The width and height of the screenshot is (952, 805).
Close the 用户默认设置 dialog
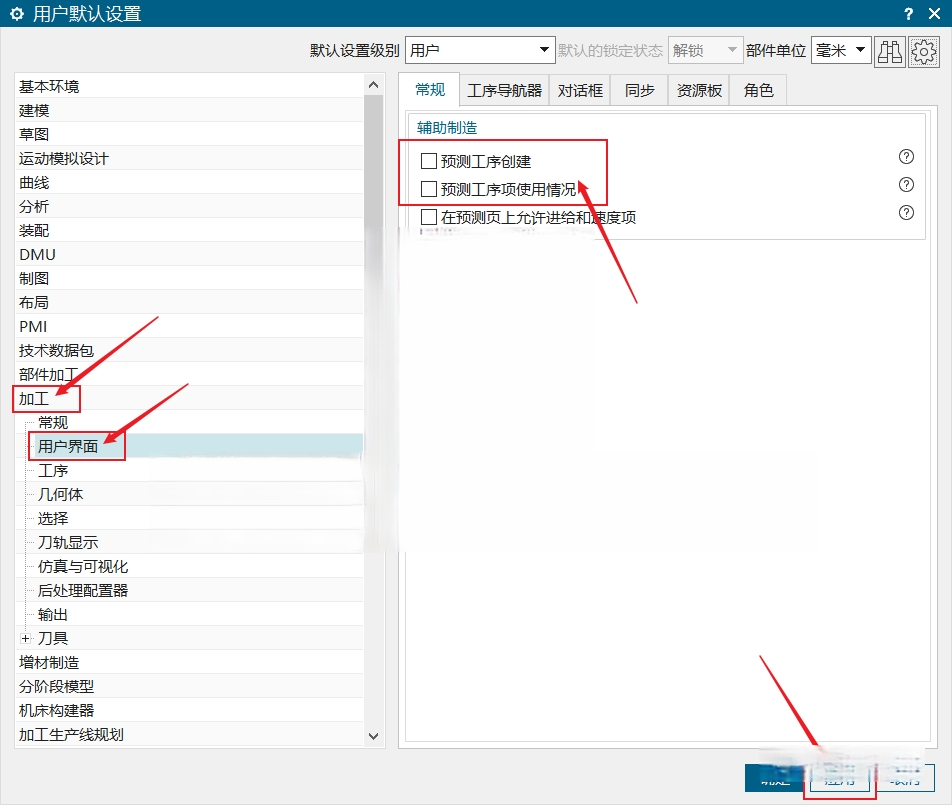(934, 13)
